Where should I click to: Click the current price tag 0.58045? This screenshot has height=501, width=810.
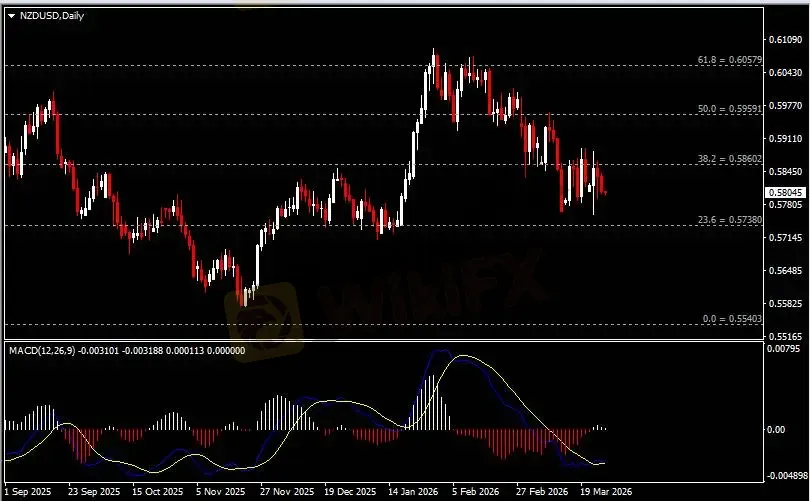pyautogui.click(x=786, y=192)
